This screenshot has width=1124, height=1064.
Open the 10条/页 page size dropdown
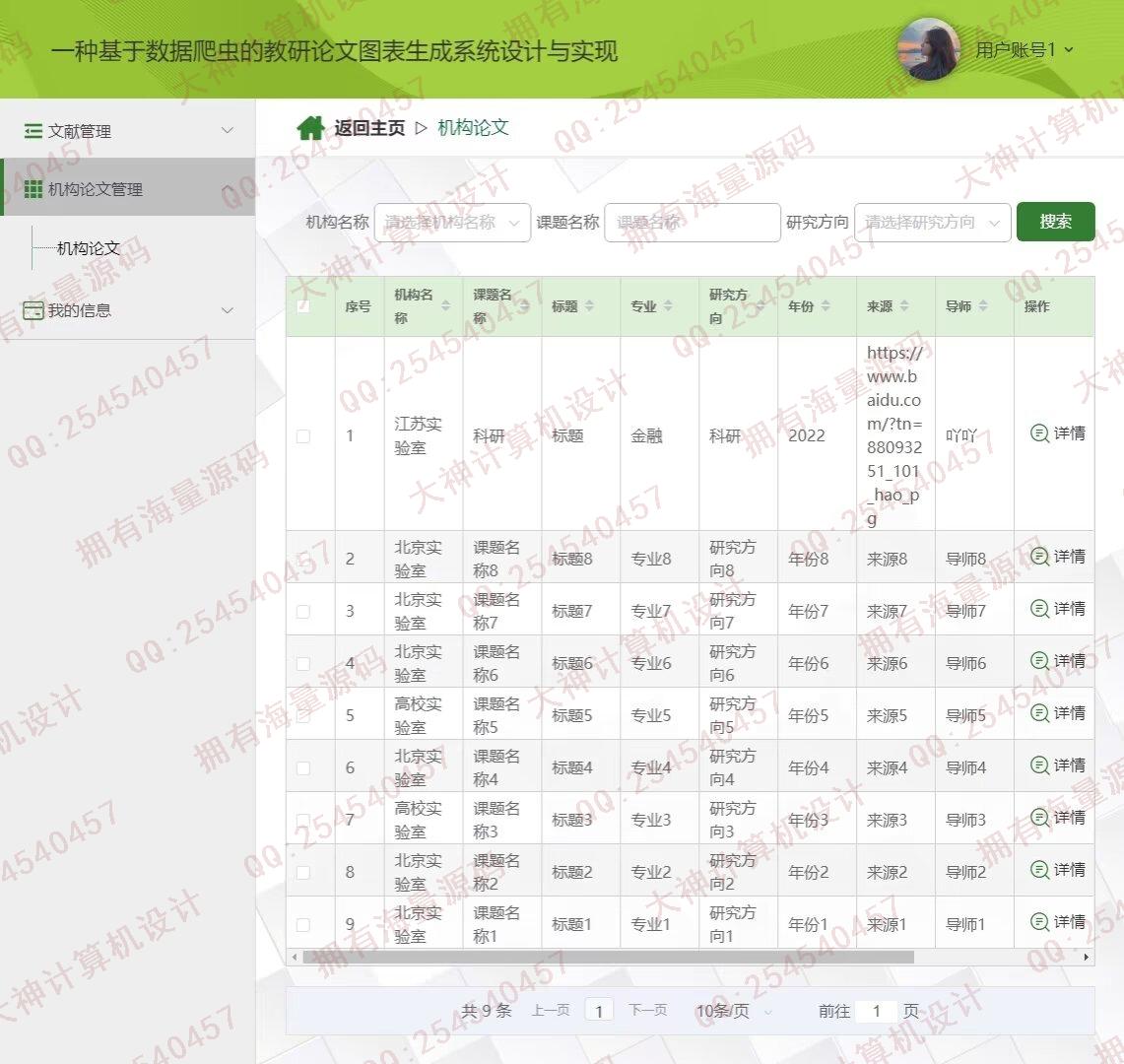coord(734,1011)
